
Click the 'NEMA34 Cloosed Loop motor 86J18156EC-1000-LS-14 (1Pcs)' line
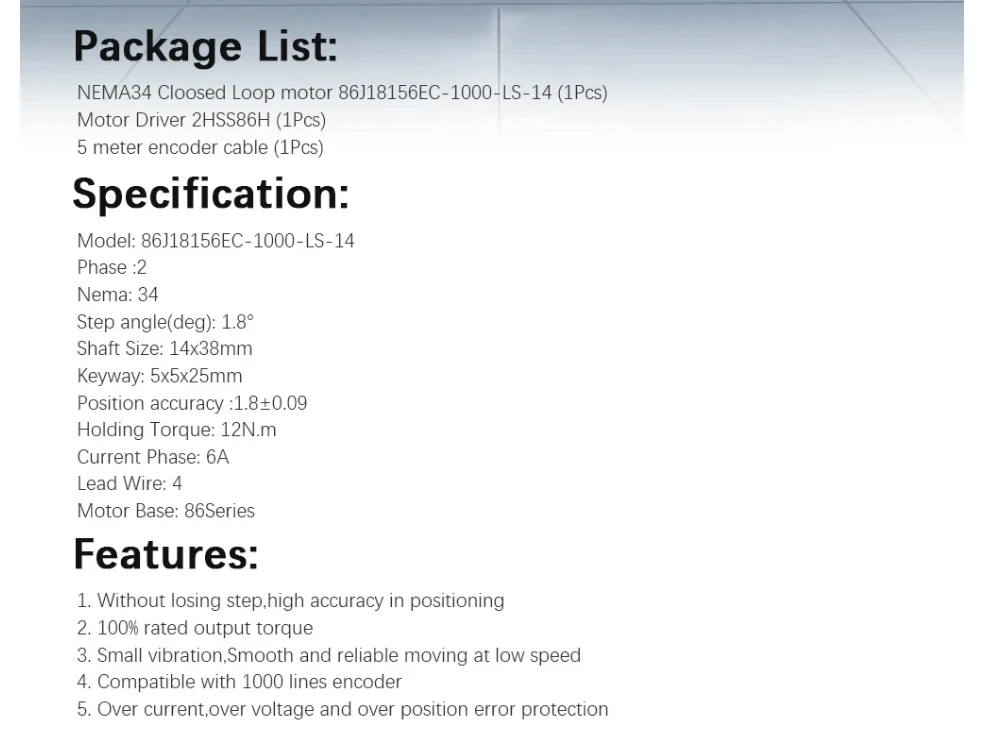[x=342, y=93]
